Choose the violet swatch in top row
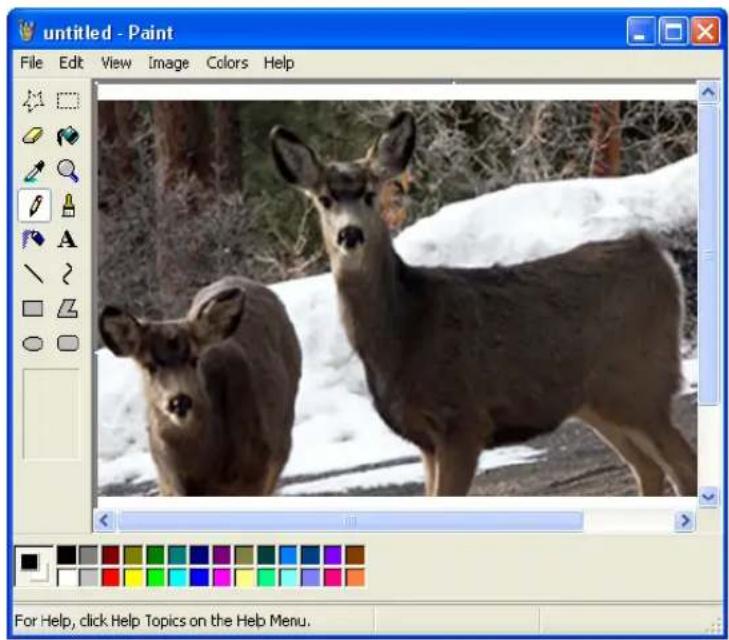 point(332,555)
